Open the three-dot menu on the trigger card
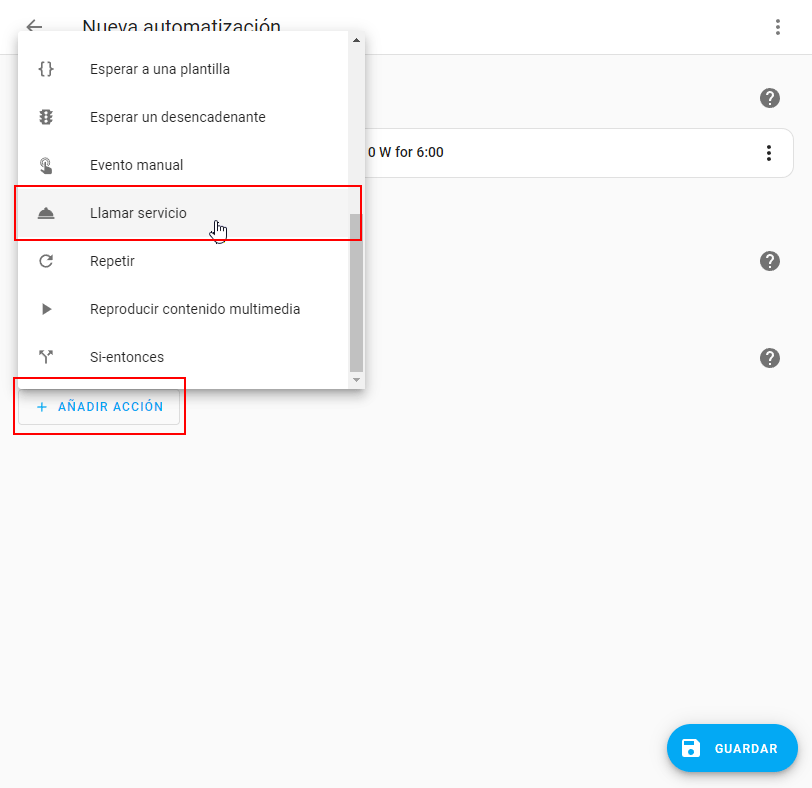The height and width of the screenshot is (788, 812). pyautogui.click(x=768, y=153)
